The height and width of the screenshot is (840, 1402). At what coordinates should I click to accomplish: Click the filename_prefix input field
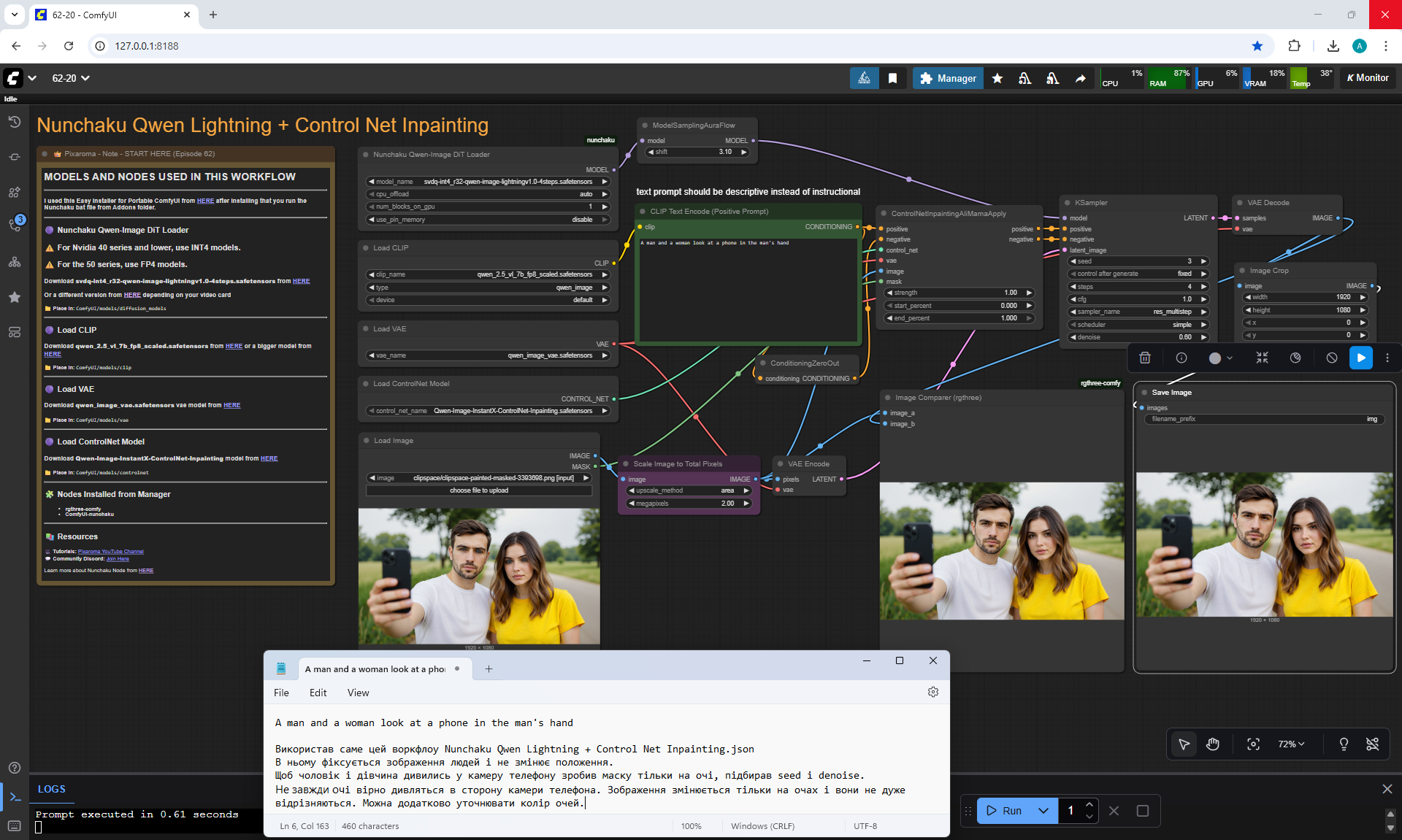click(1265, 419)
